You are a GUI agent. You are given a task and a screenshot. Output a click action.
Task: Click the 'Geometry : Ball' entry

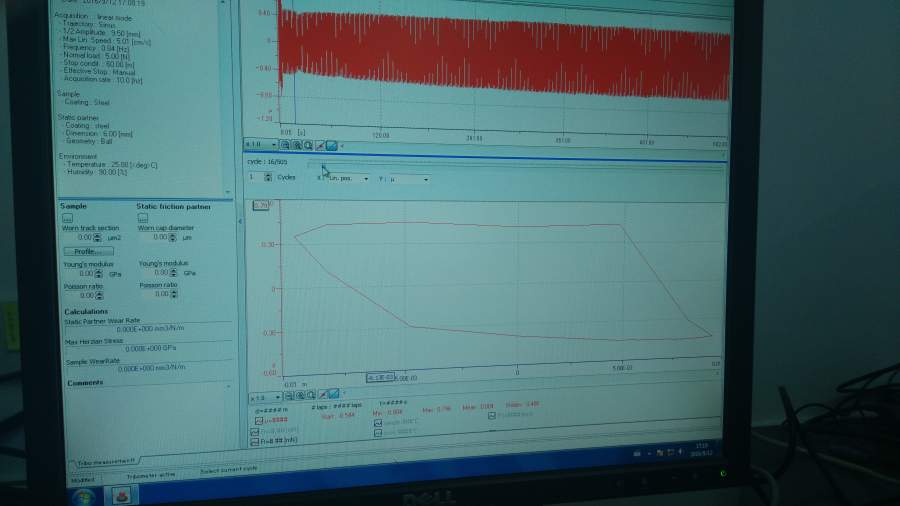click(88, 141)
